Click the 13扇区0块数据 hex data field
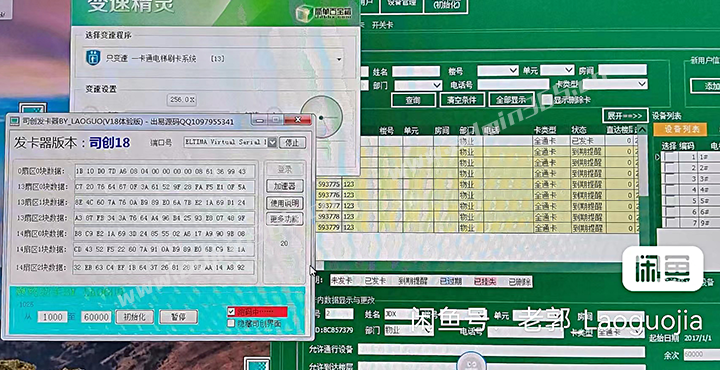Screen dimensions: 720x370 [164, 187]
